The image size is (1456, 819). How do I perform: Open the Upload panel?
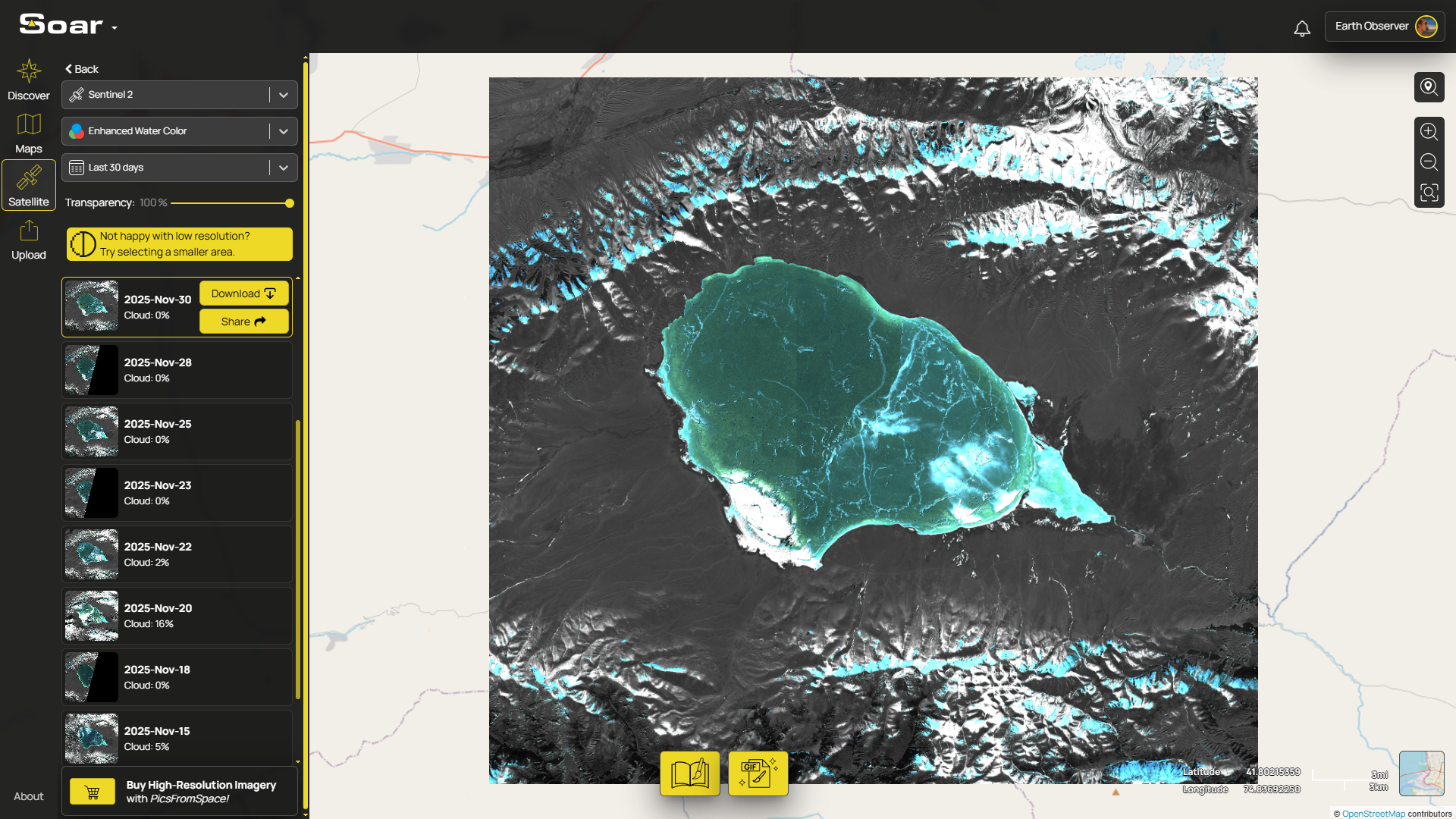point(29,239)
